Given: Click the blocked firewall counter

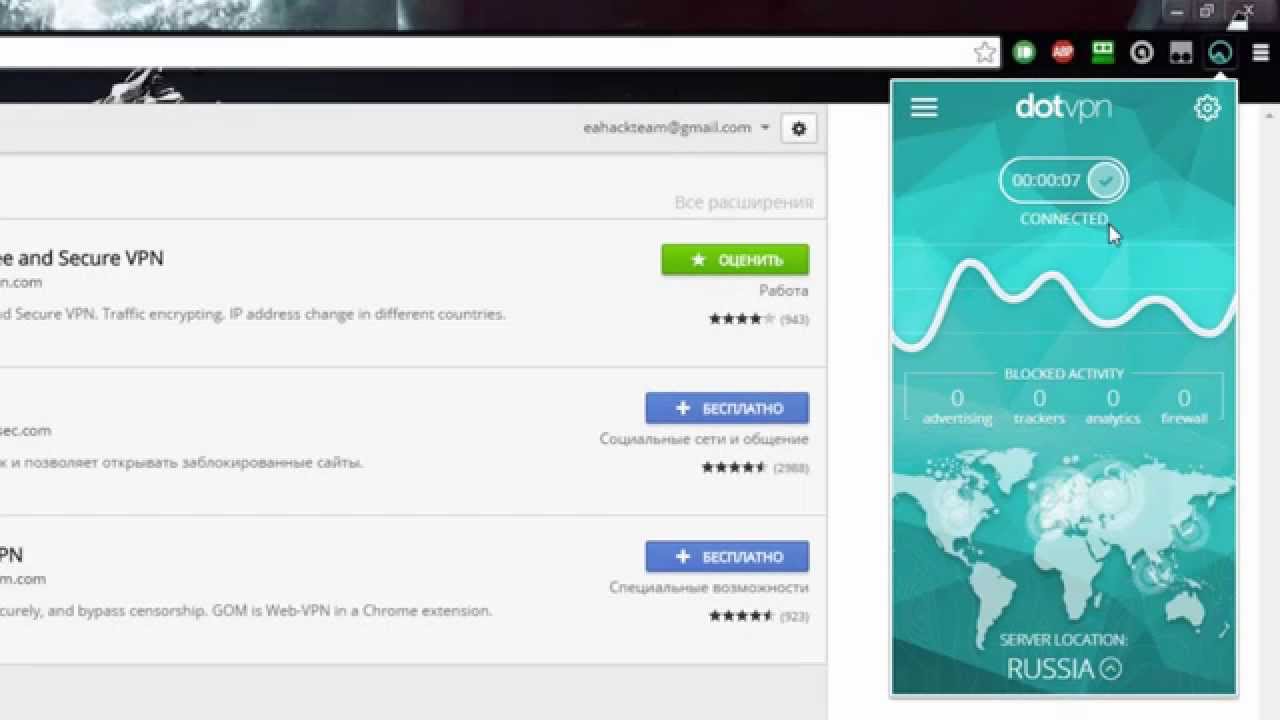Looking at the screenshot, I should (1184, 407).
